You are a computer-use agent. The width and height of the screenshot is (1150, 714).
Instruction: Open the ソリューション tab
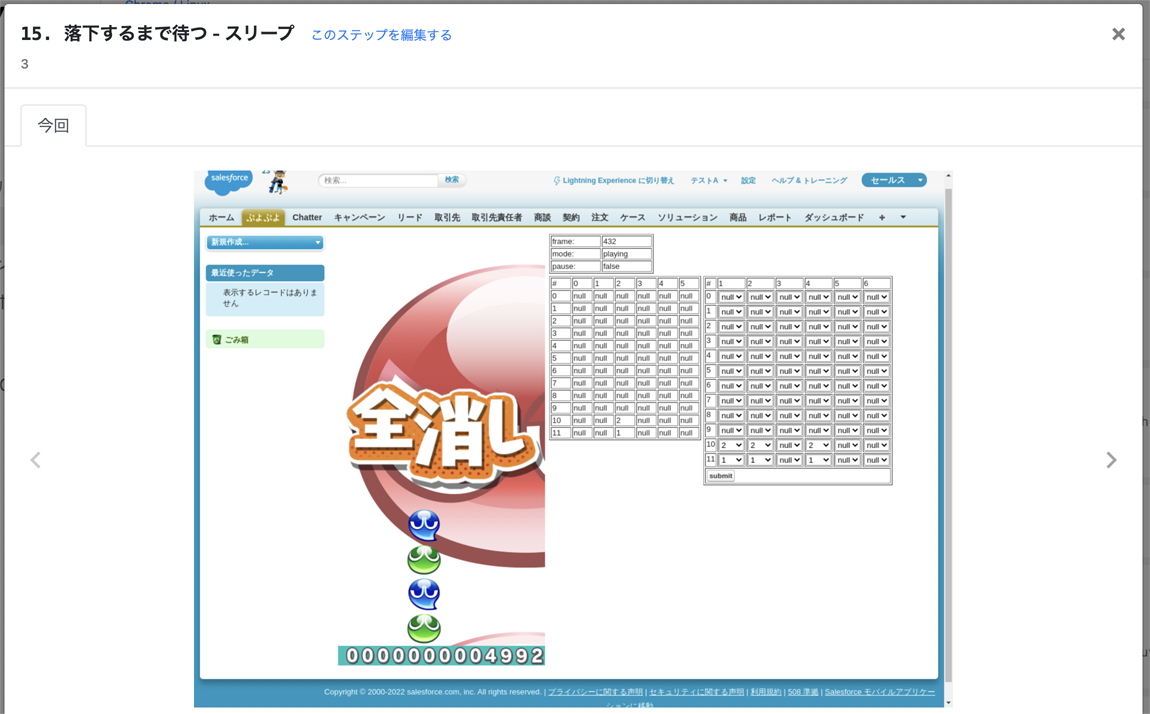[687, 218]
